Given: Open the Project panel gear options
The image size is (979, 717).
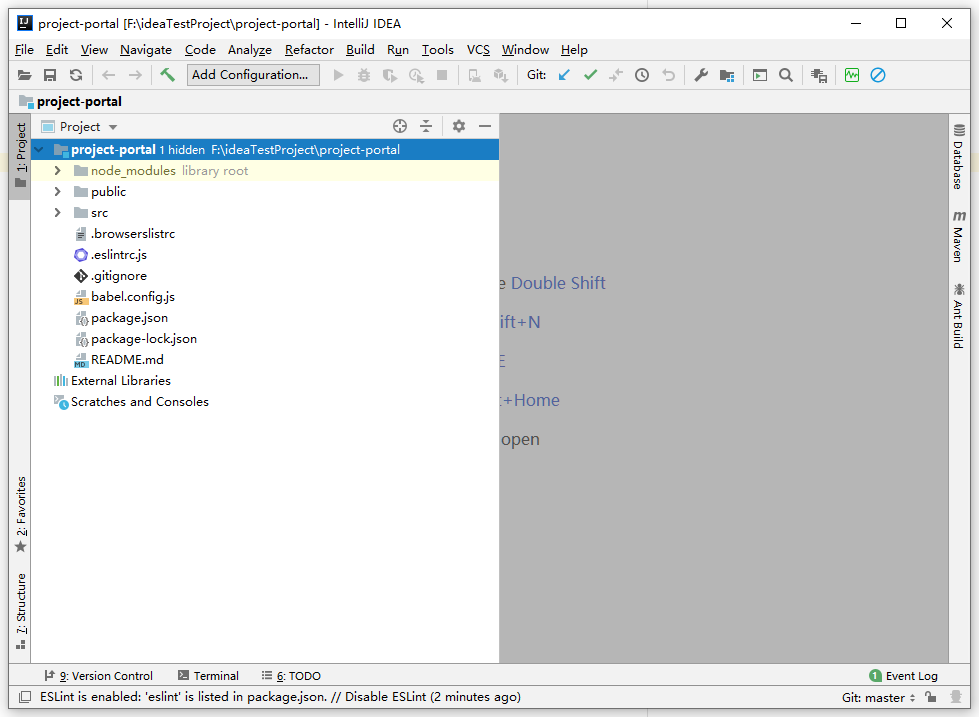Looking at the screenshot, I should 459,126.
